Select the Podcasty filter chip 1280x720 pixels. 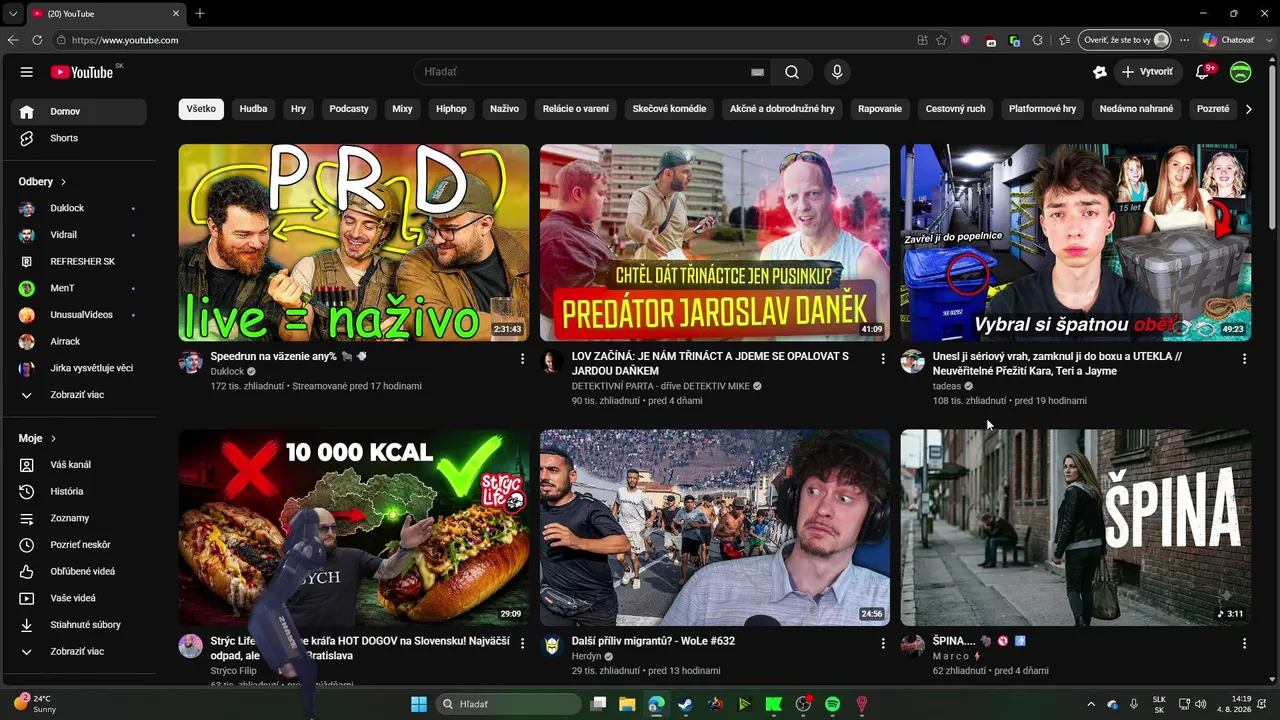349,109
